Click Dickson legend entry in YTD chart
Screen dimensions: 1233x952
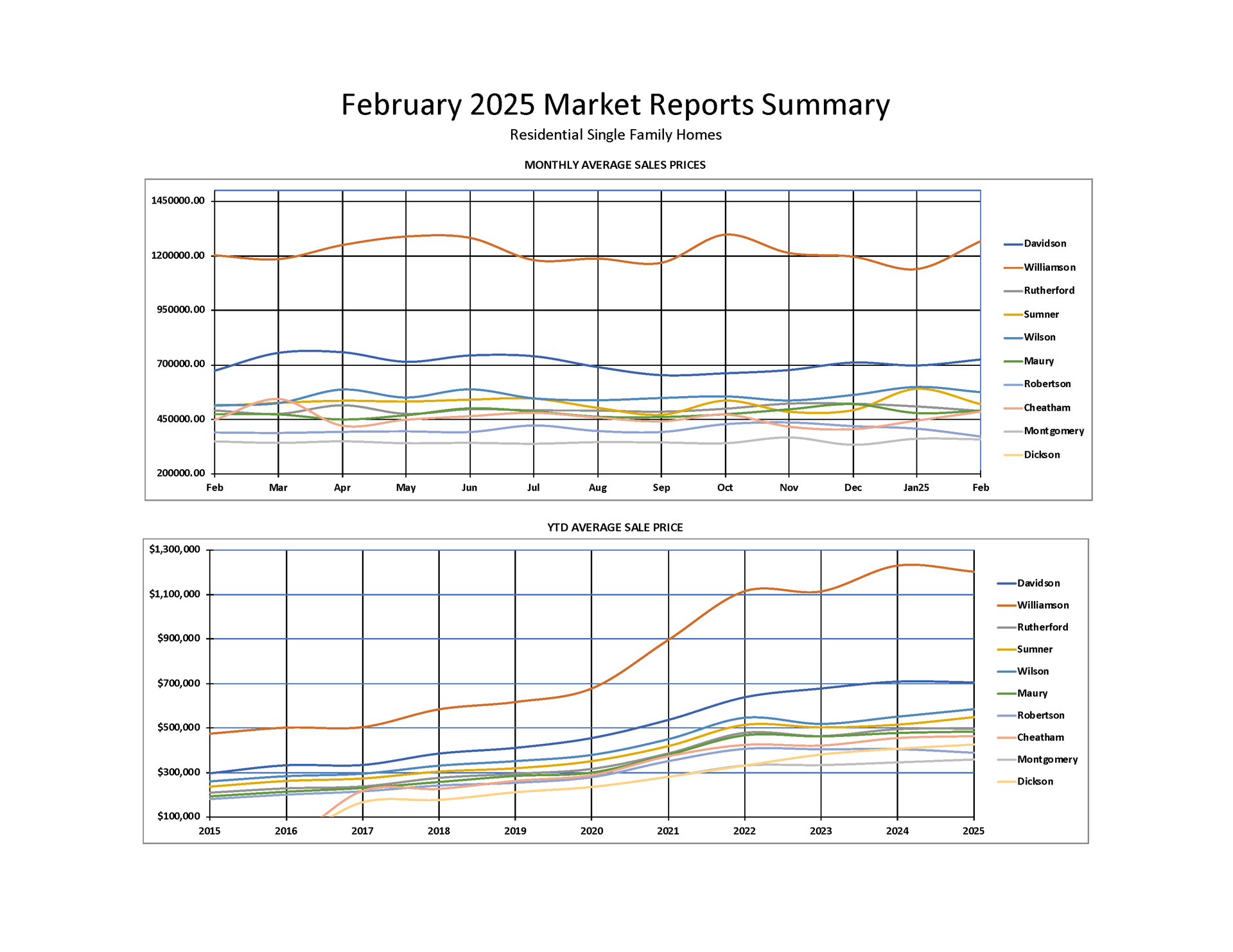coord(1035,782)
